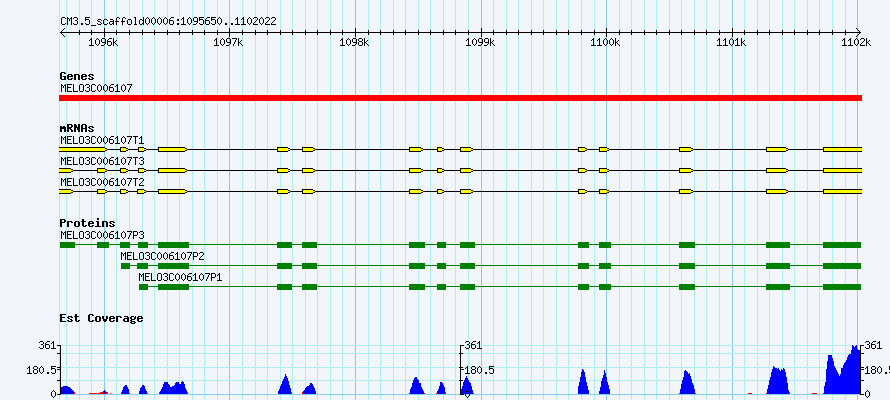Image resolution: width=890 pixels, height=400 pixels.
Task: Click the 1100k ruler mark
Action: pyautogui.click(x=606, y=43)
